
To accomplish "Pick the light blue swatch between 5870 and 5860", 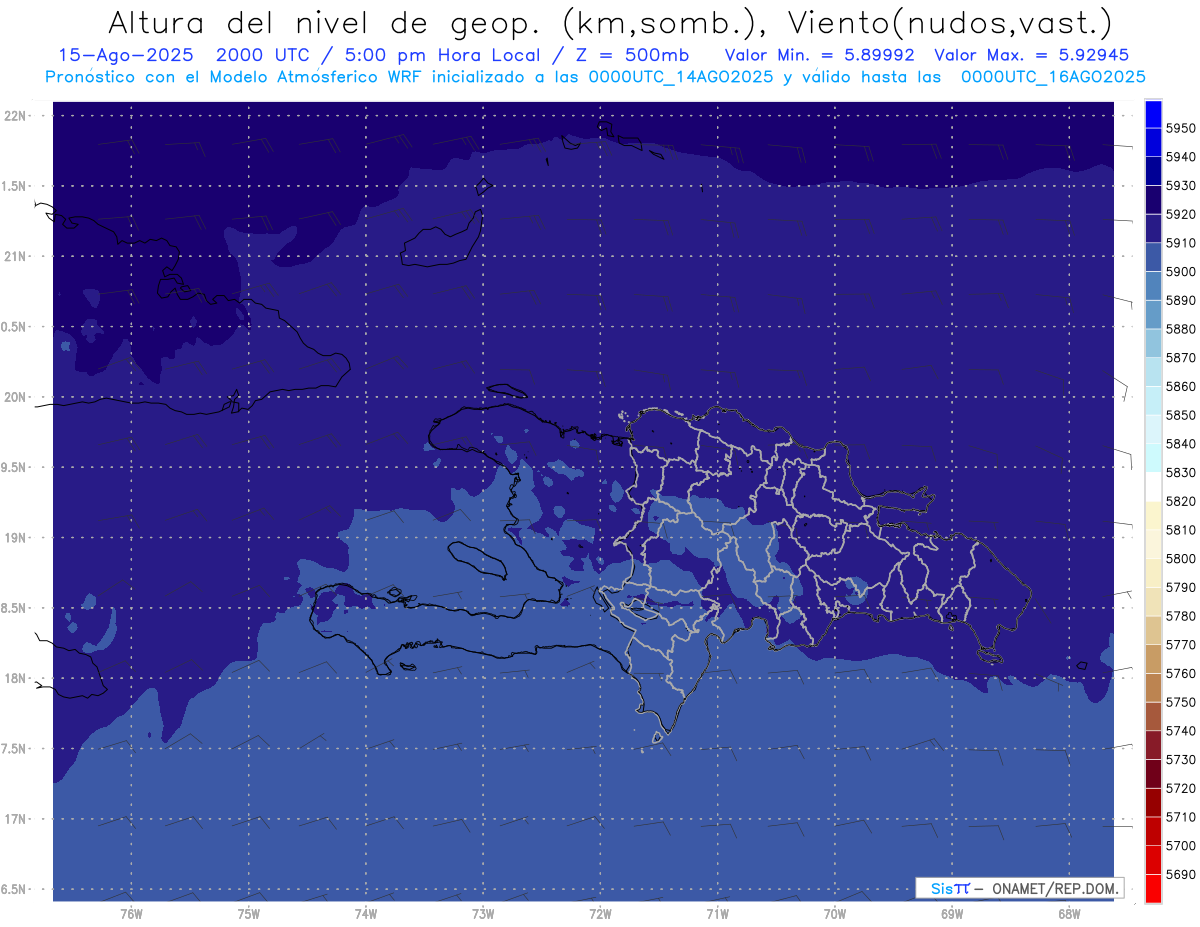I will (1152, 372).
